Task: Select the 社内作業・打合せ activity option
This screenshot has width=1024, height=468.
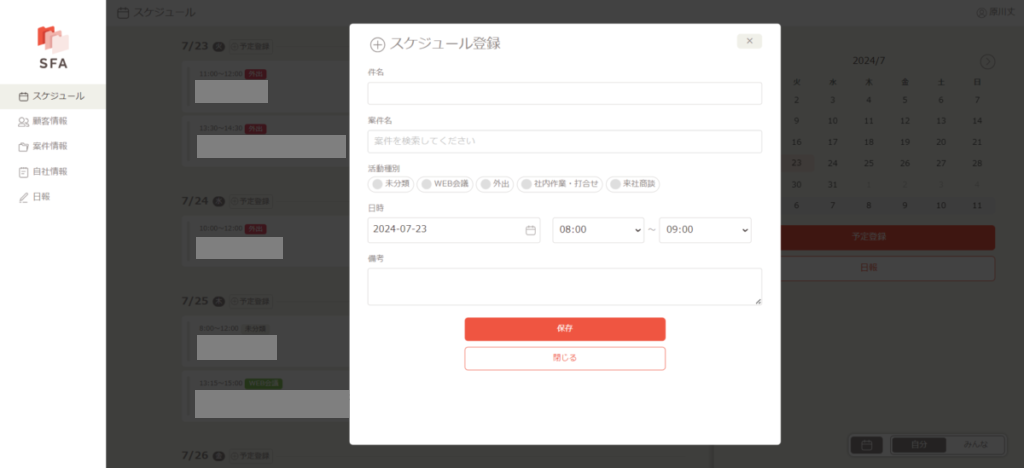Action: pos(560,184)
